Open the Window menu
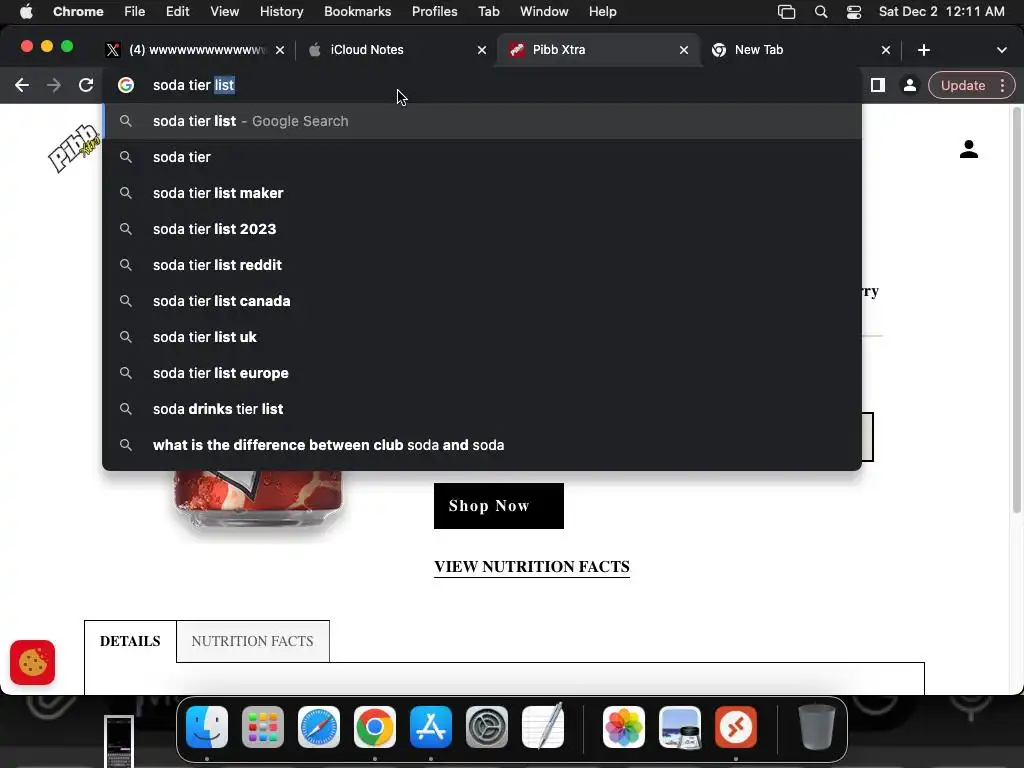1024x768 pixels. (544, 12)
